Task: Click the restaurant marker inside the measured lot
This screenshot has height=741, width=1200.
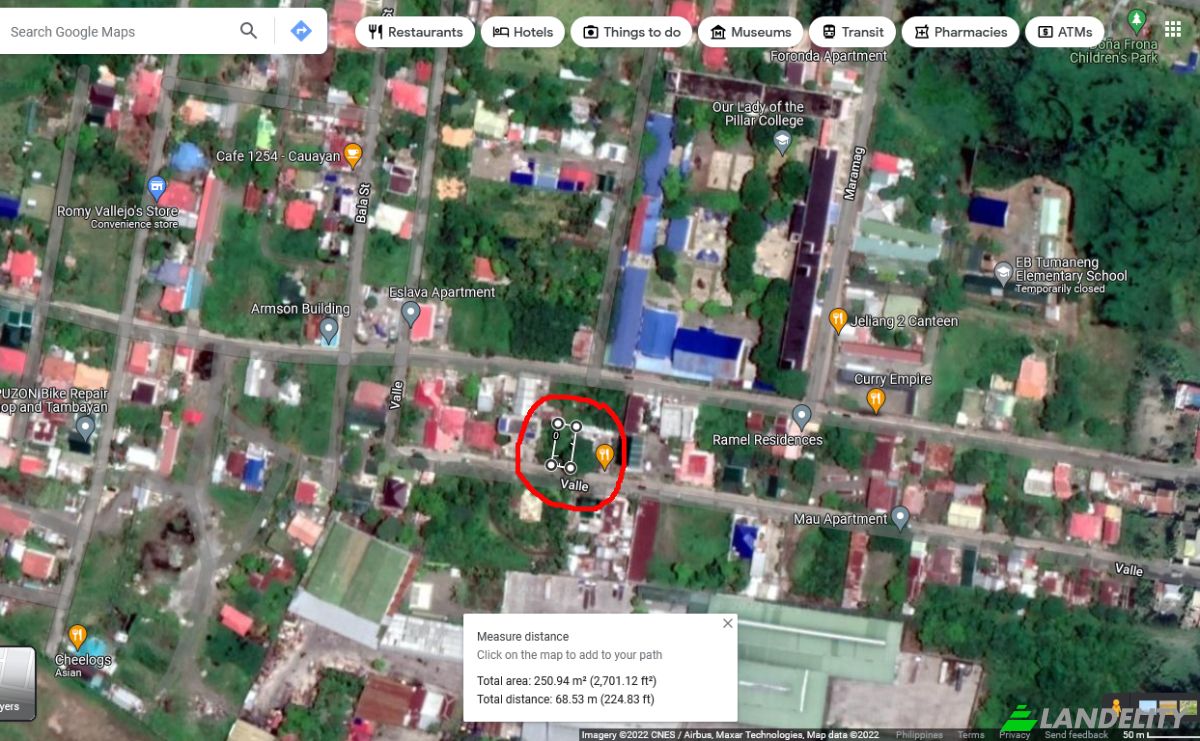Action: click(604, 457)
